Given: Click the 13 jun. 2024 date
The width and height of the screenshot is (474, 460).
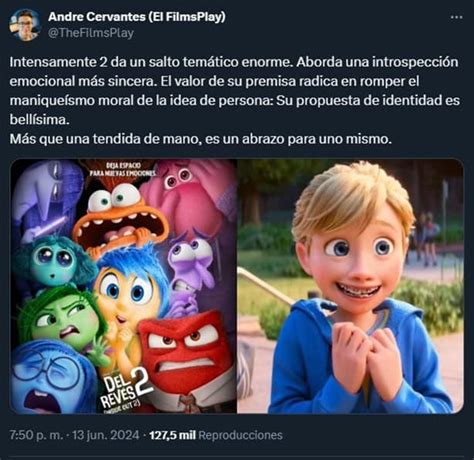Looking at the screenshot, I should click(106, 435).
